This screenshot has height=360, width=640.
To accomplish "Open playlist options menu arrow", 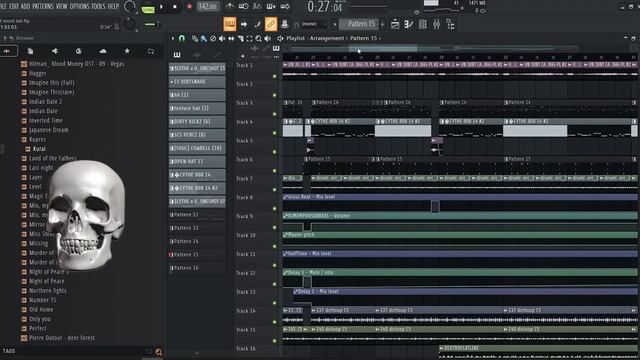I will 173,38.
